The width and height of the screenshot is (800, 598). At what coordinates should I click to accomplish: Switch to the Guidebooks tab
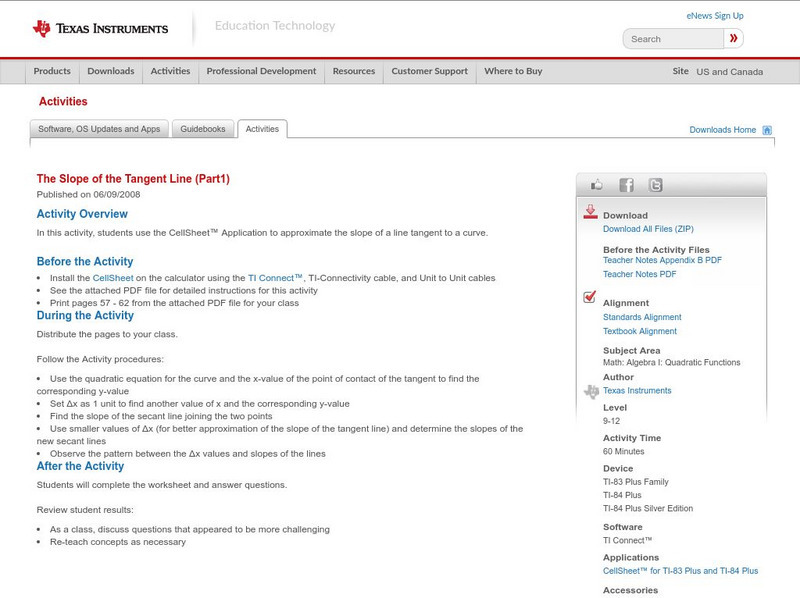pyautogui.click(x=203, y=129)
